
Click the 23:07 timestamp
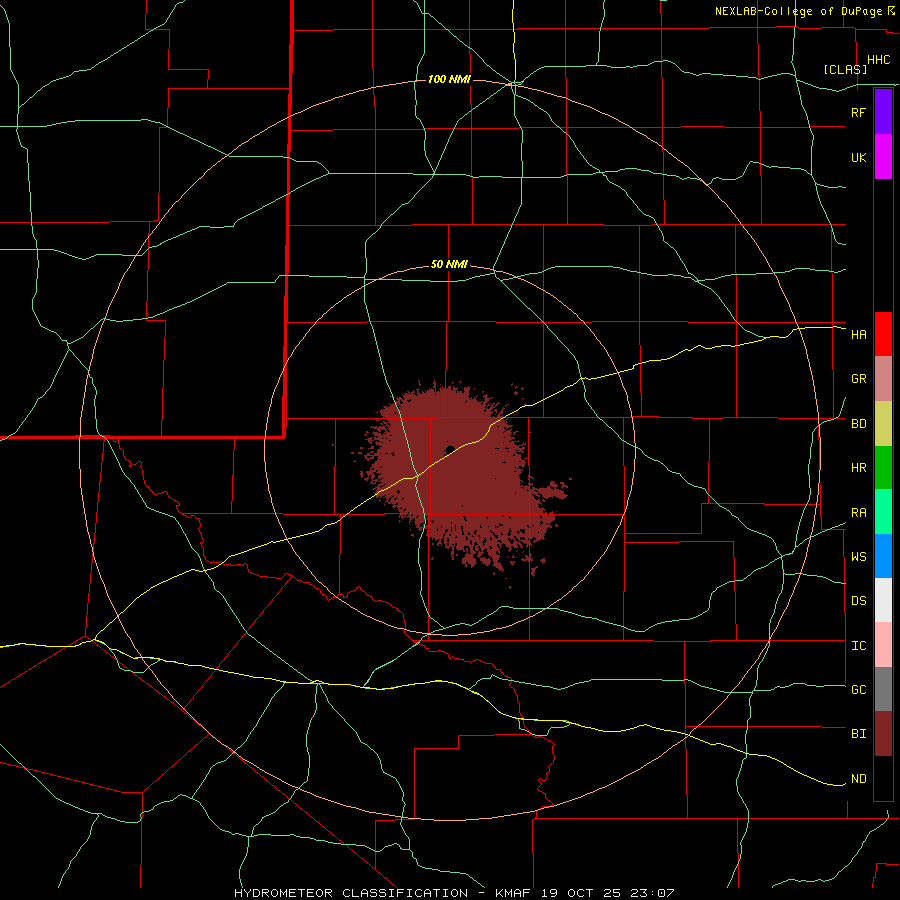pos(655,893)
